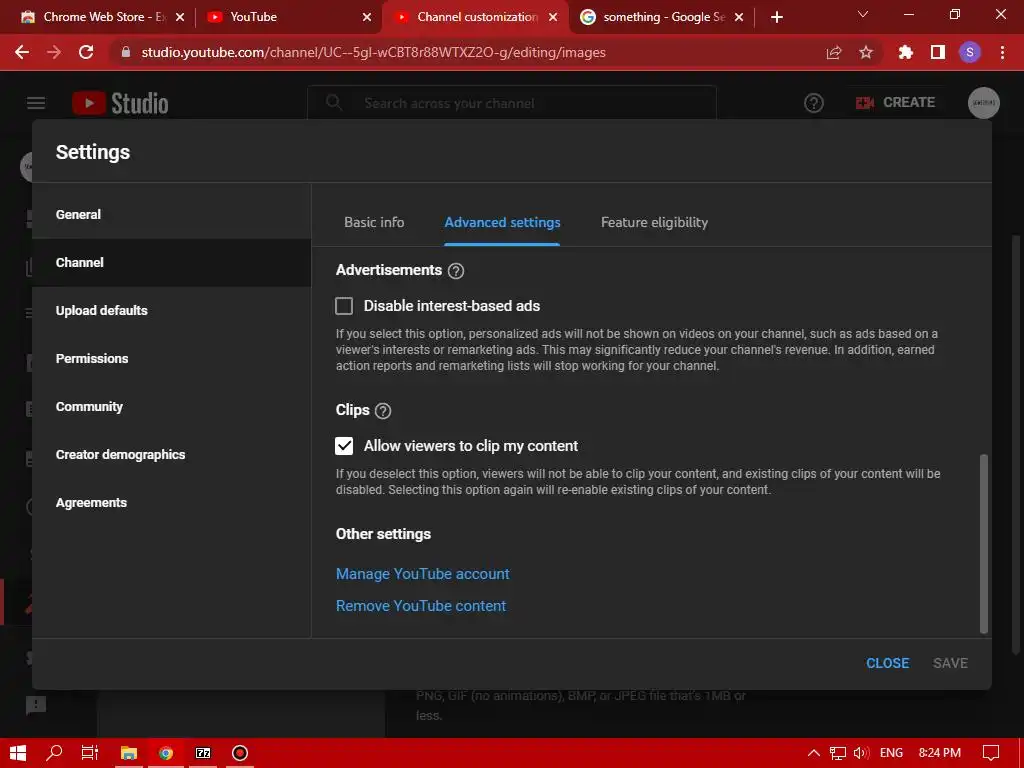Click the Clips help question mark icon

(383, 411)
